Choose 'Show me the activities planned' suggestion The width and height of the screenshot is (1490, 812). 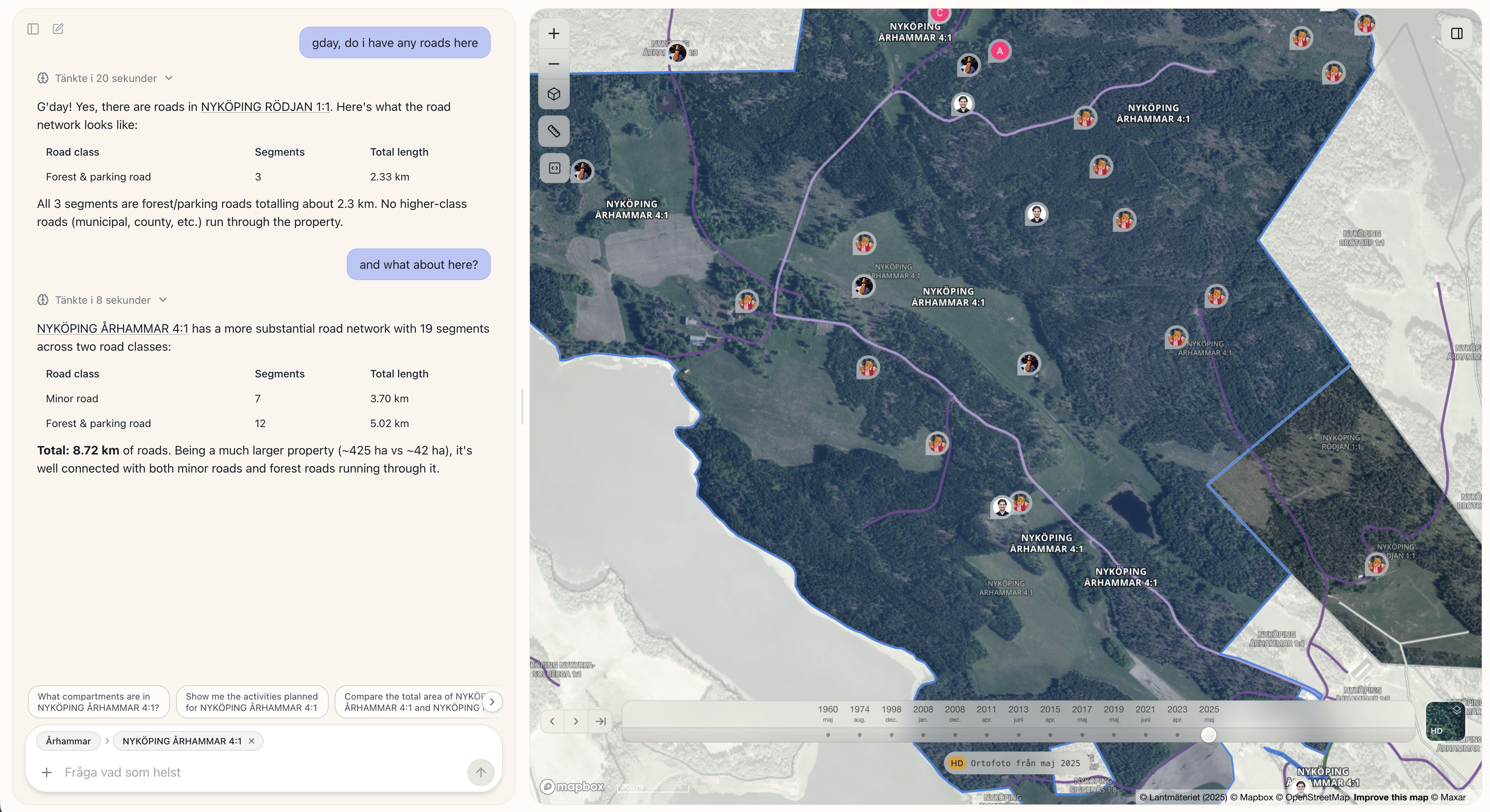tap(252, 701)
